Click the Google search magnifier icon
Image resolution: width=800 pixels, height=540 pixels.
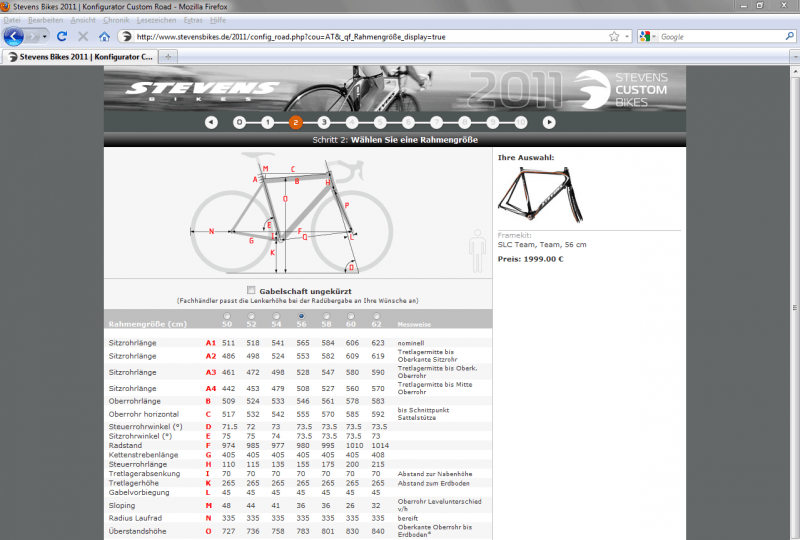click(789, 36)
